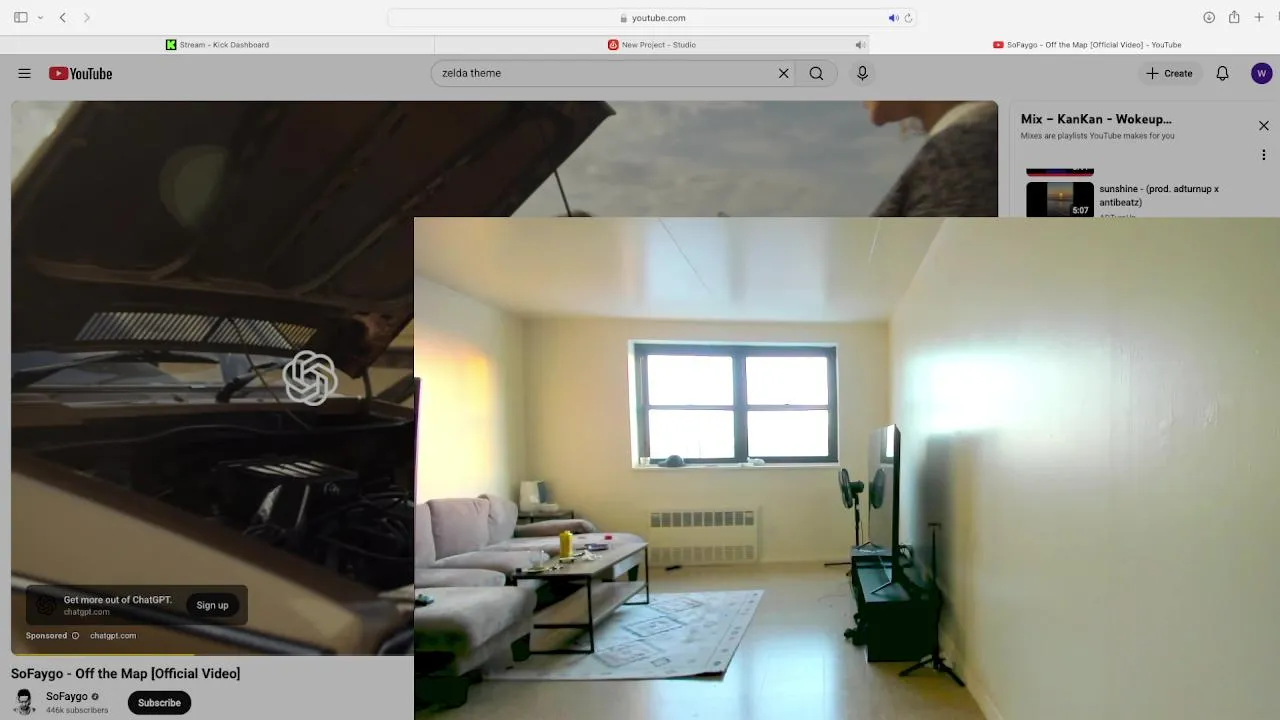
Task: Open the YouTube hamburger guide menu
Action: [x=24, y=73]
